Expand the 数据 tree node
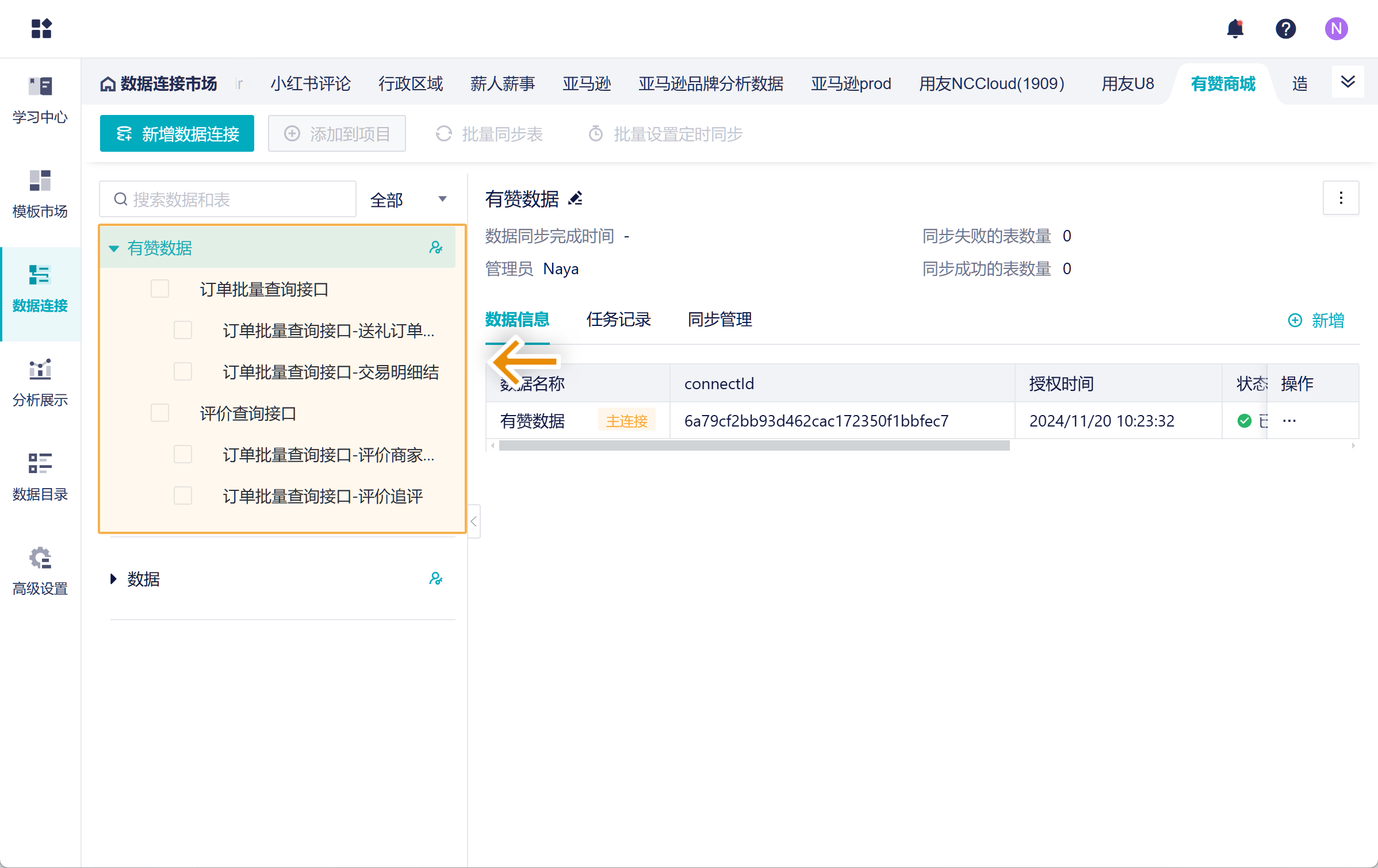Screen dimensions: 1378x868 coord(113,579)
